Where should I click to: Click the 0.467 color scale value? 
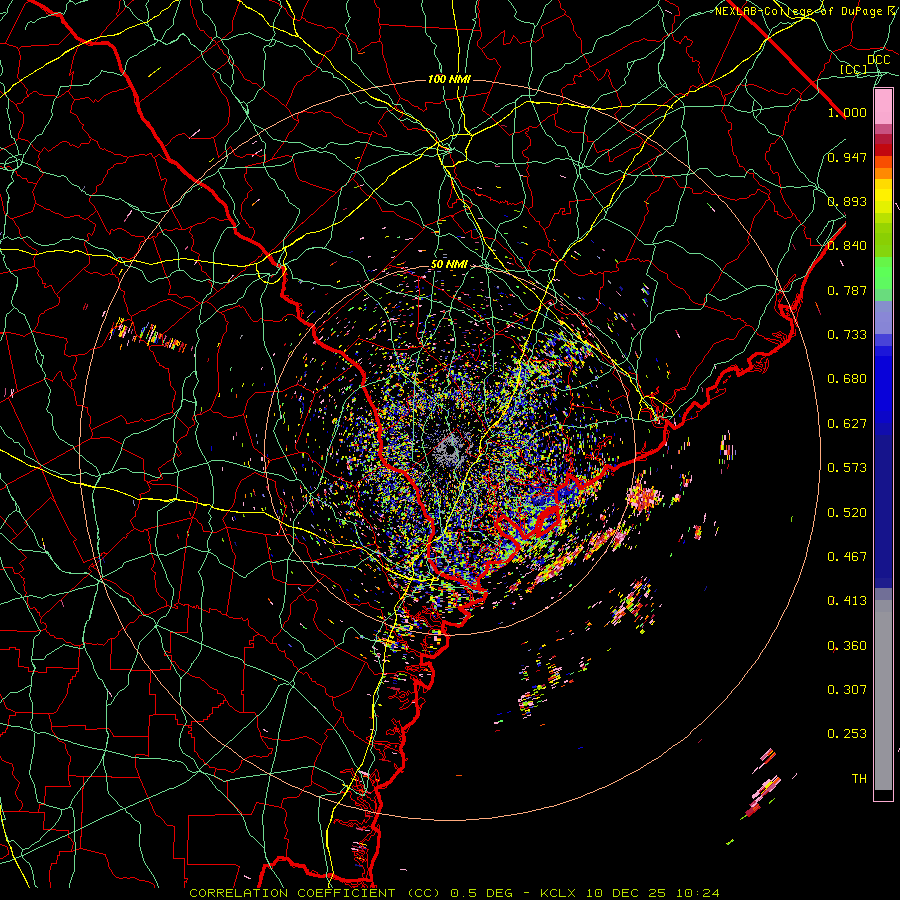click(x=847, y=556)
